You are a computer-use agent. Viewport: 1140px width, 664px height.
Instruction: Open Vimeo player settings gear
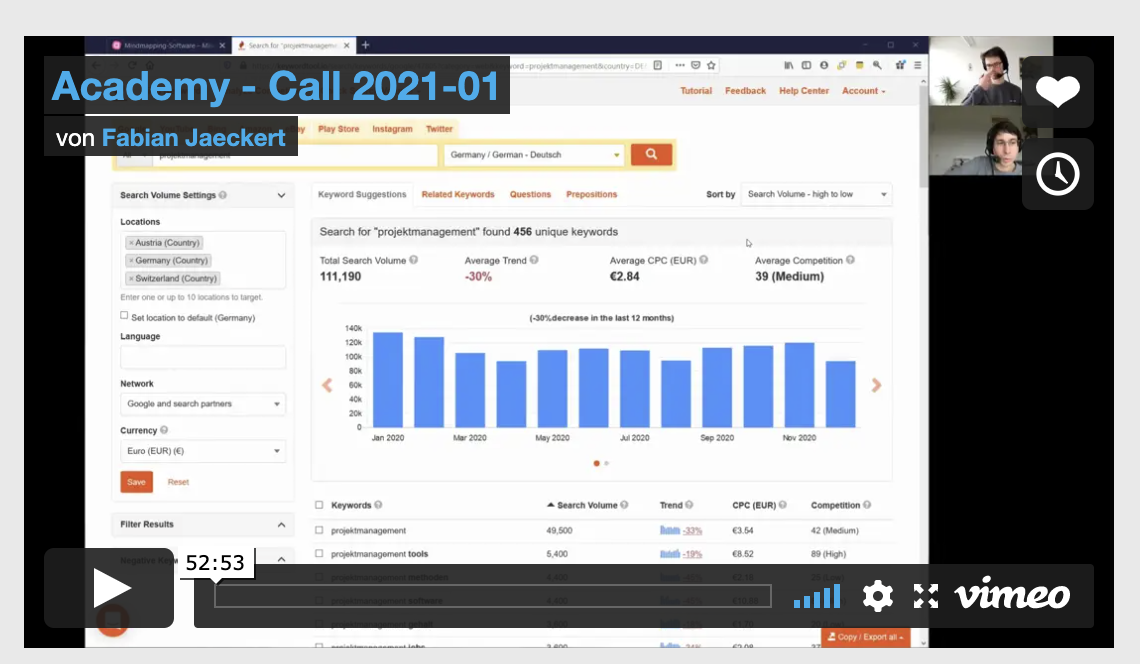click(878, 596)
